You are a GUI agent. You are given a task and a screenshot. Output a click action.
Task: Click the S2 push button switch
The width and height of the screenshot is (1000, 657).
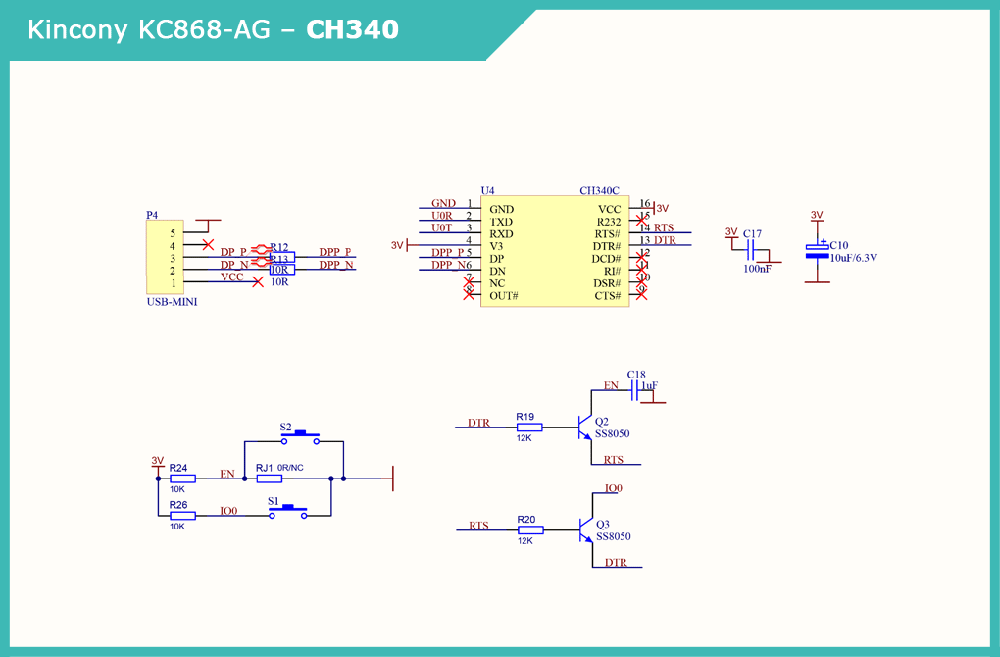[x=299, y=436]
